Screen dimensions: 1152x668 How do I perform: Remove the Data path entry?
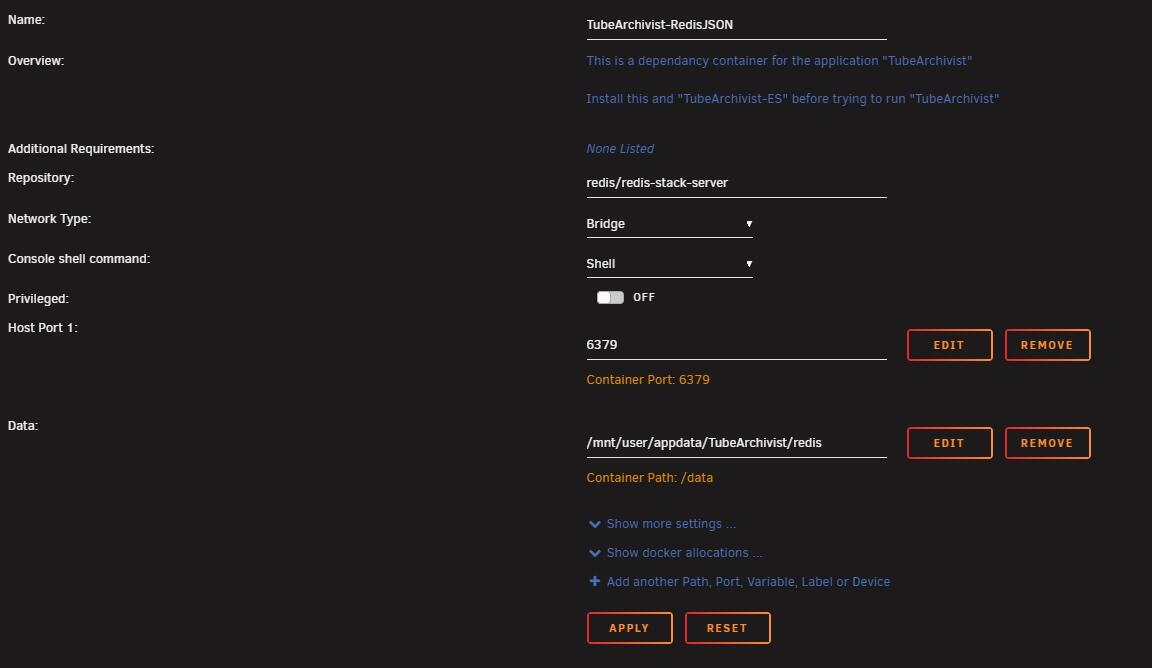click(1047, 443)
